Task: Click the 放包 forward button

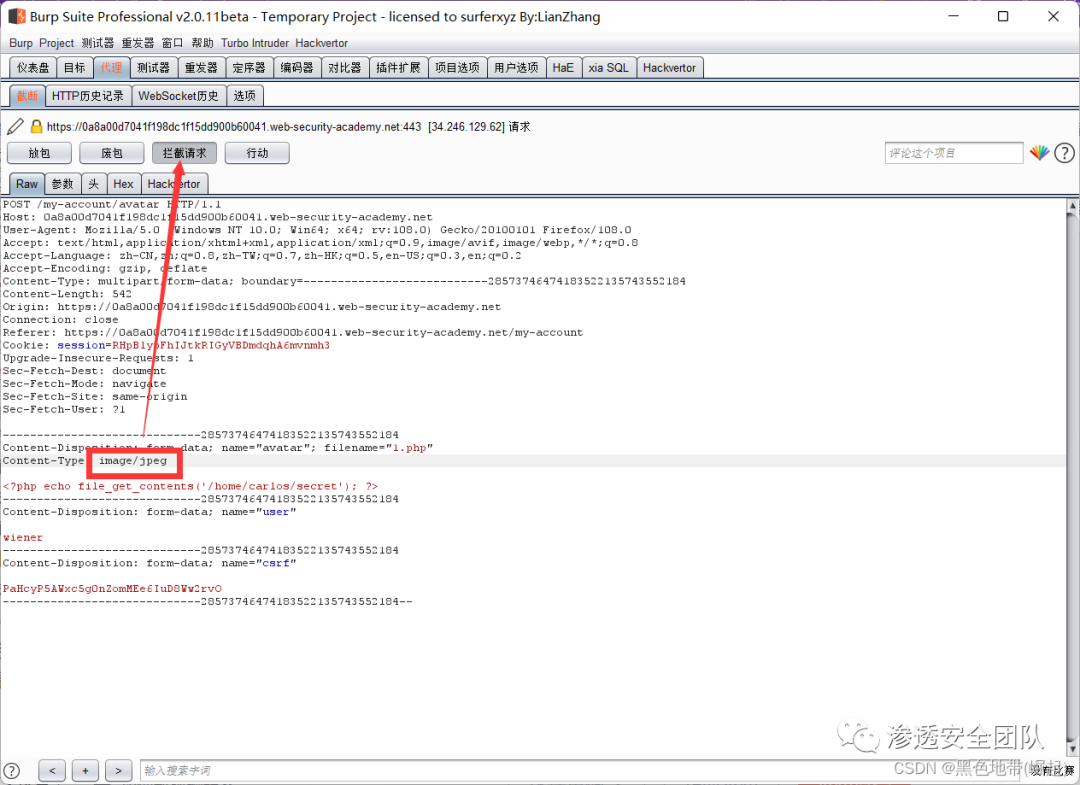Action: click(39, 153)
